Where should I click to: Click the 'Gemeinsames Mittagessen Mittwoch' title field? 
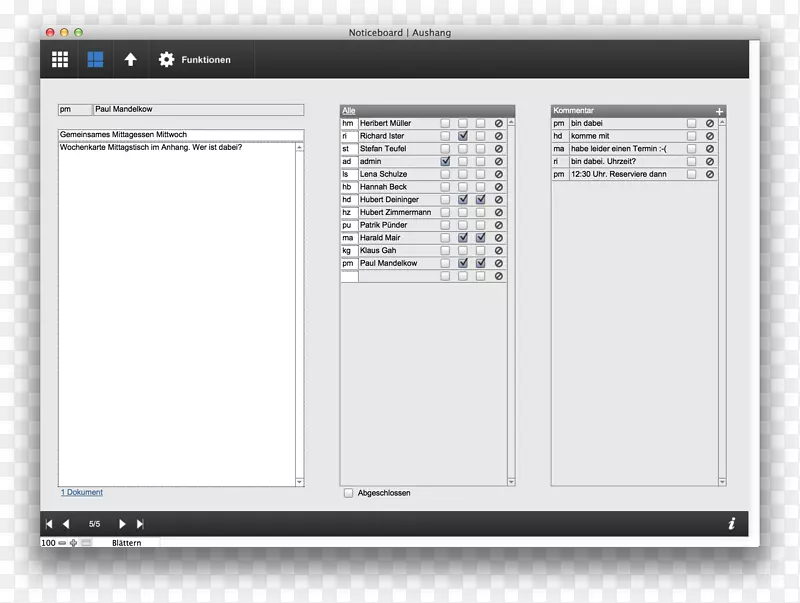click(180, 135)
